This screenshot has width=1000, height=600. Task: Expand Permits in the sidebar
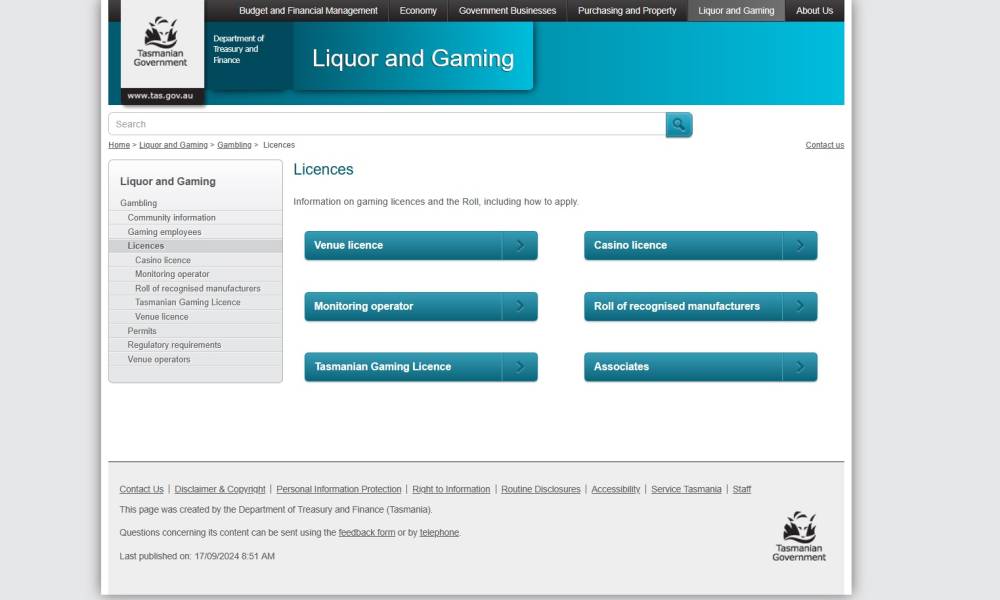click(142, 331)
